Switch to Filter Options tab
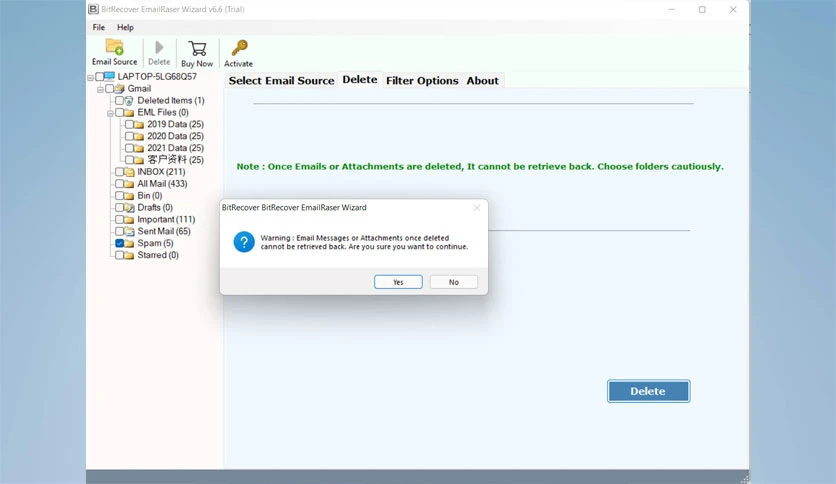The height and width of the screenshot is (484, 836). click(422, 80)
